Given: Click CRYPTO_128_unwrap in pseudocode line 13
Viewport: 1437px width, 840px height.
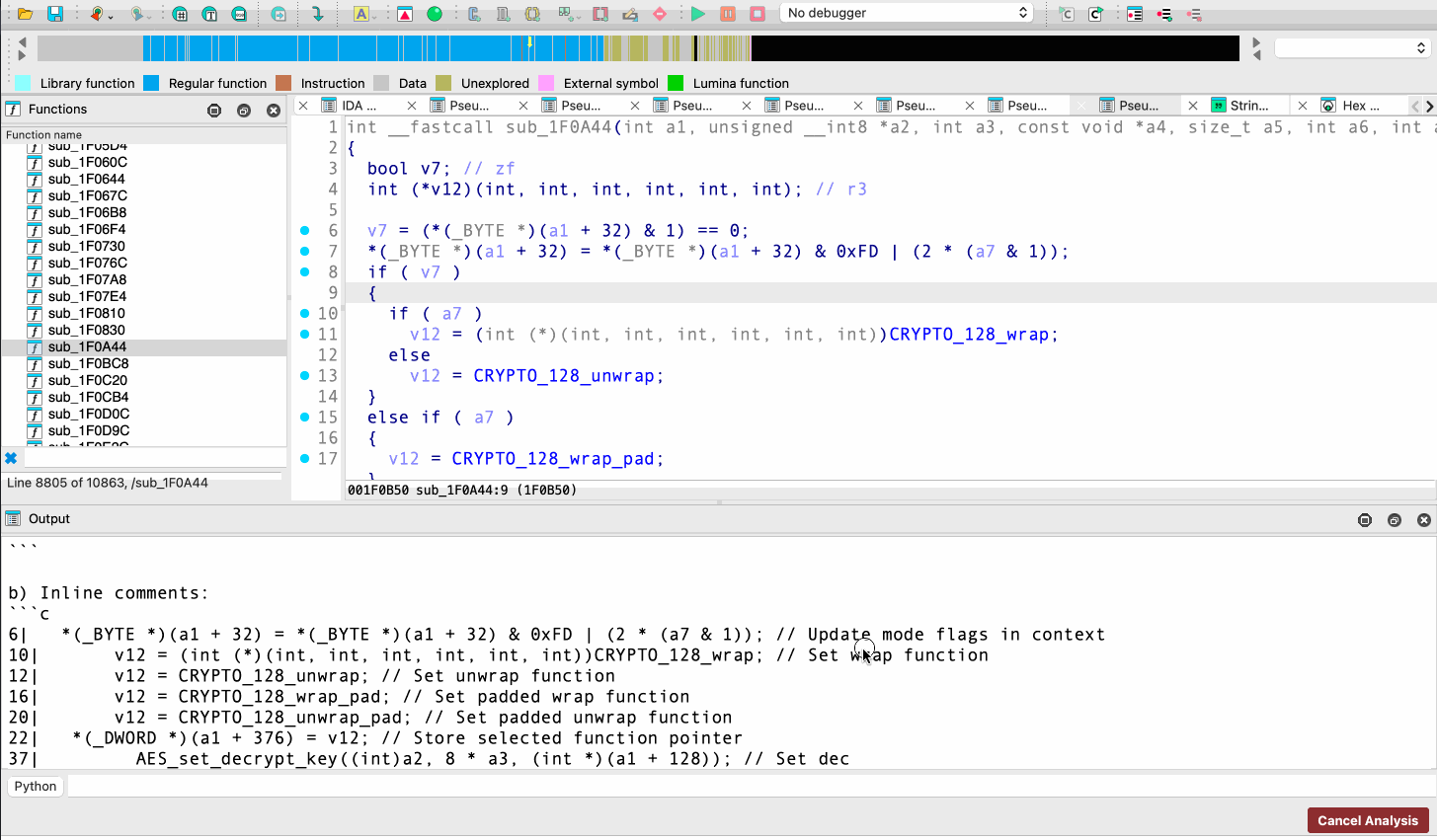Looking at the screenshot, I should (x=564, y=376).
